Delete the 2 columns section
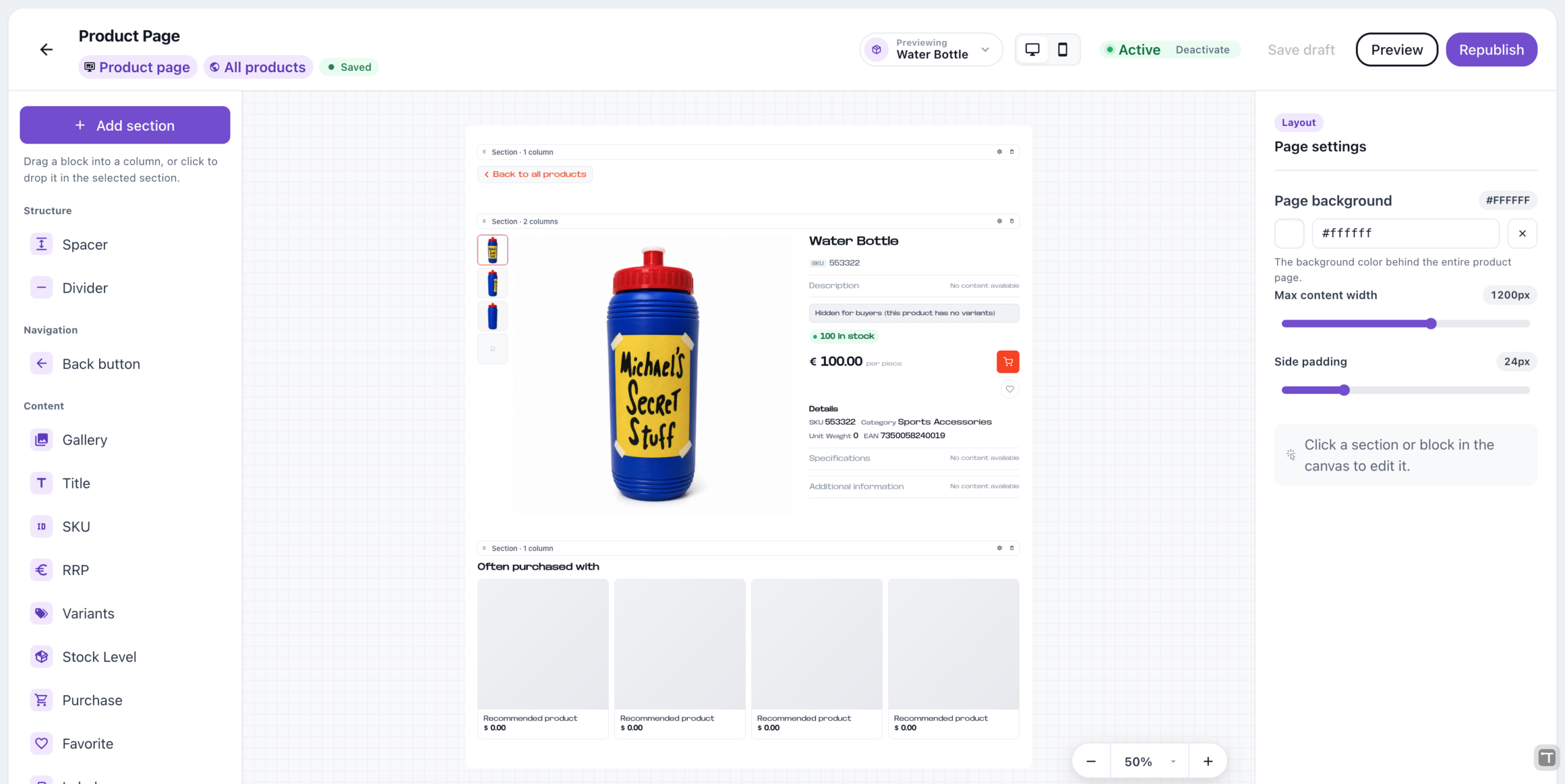Screen dimensions: 1565x784 point(1012,221)
